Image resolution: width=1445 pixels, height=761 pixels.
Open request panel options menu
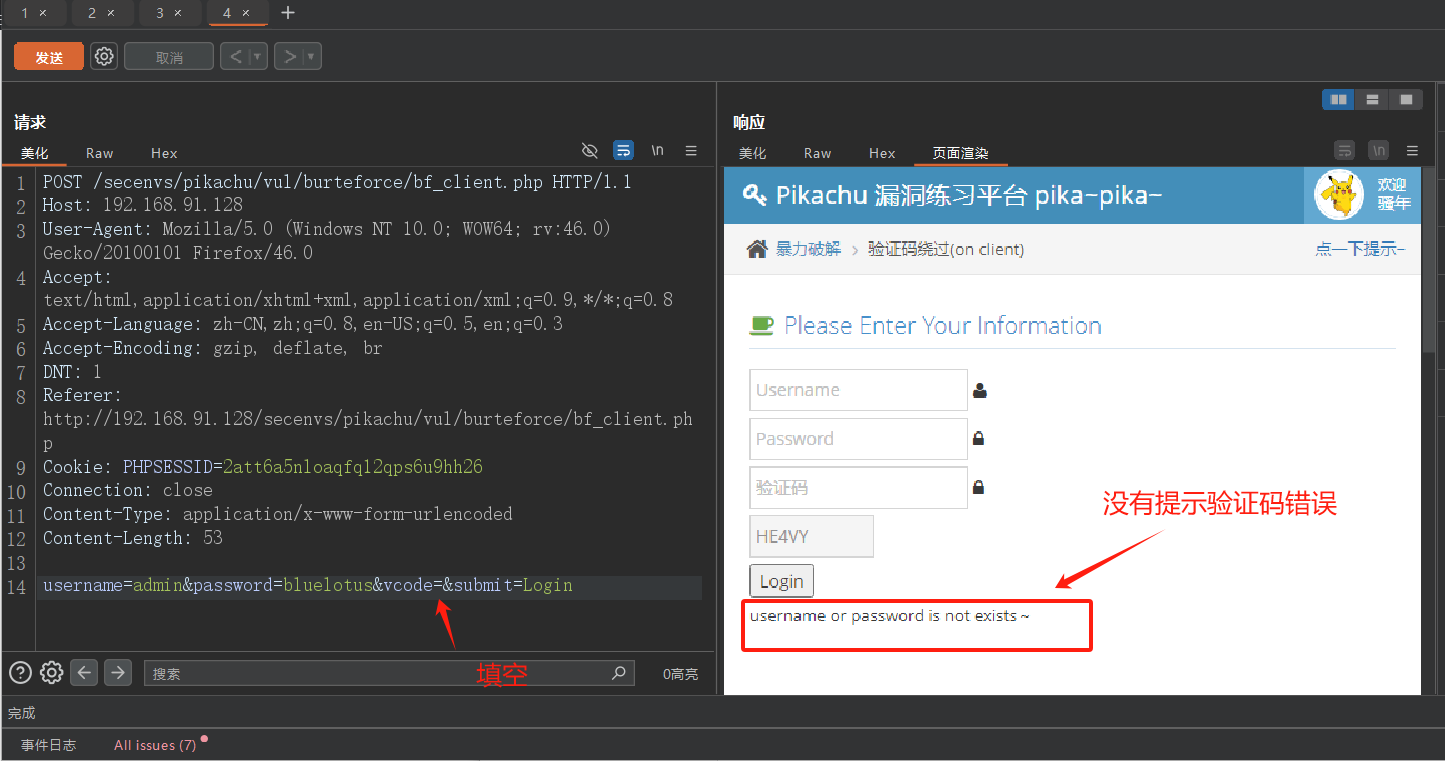coord(691,151)
